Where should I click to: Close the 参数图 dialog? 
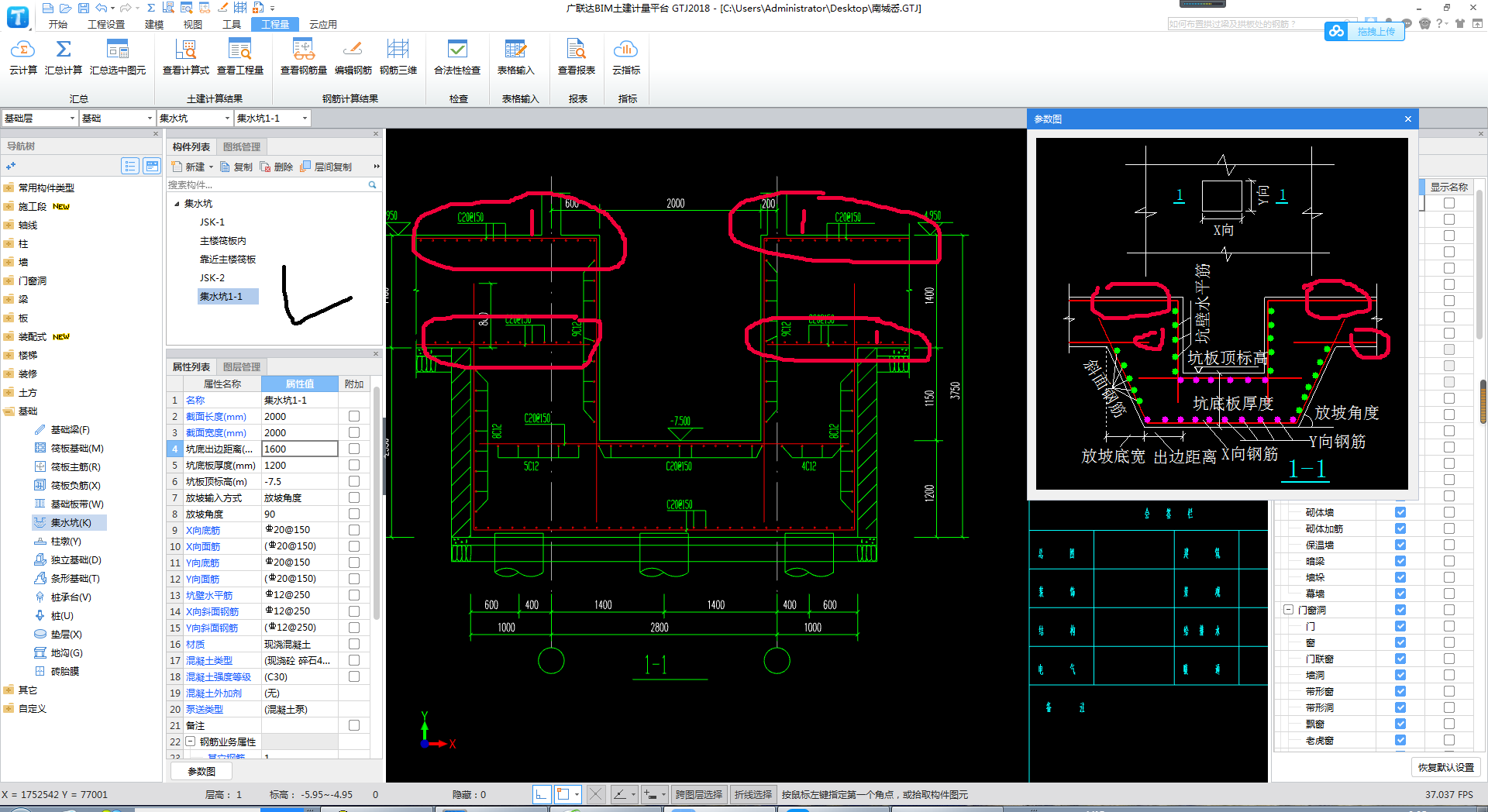[1408, 119]
